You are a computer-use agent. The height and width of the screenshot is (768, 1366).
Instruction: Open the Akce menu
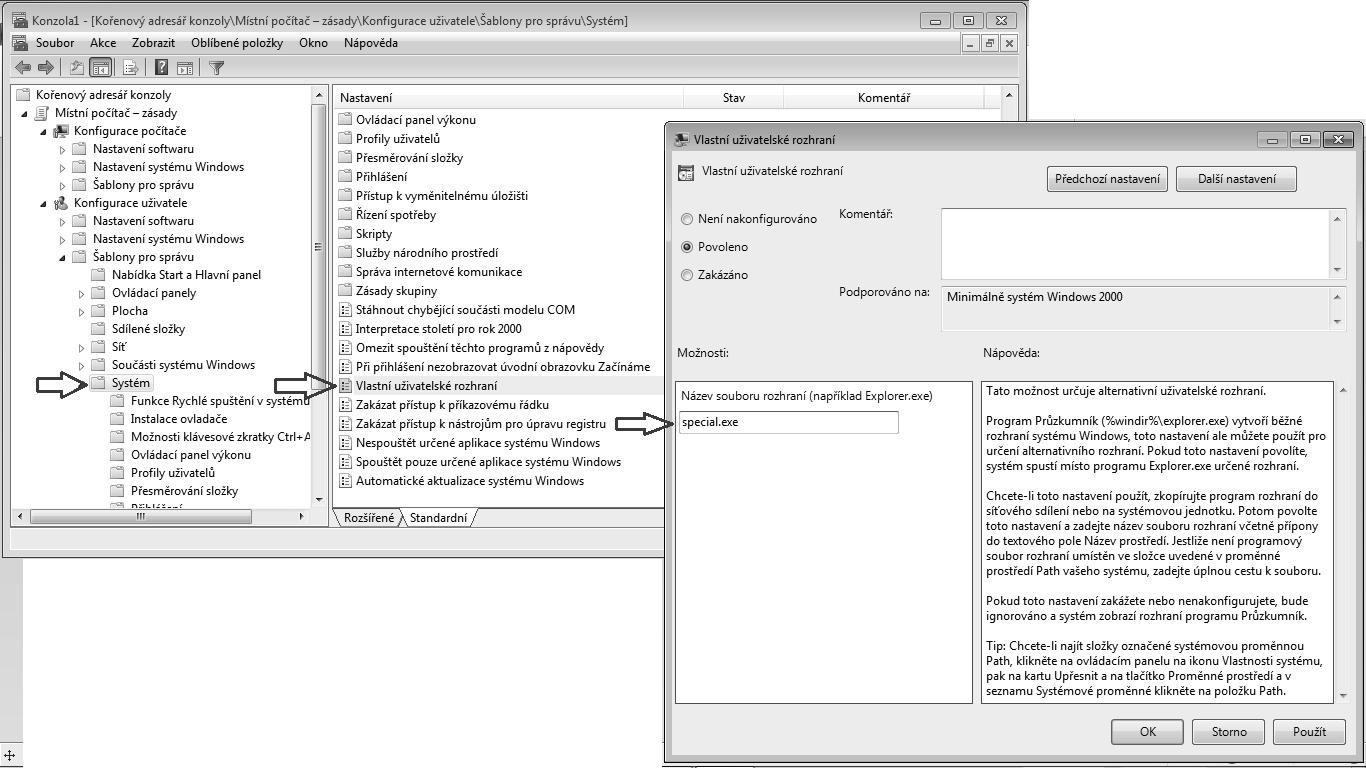click(x=103, y=43)
